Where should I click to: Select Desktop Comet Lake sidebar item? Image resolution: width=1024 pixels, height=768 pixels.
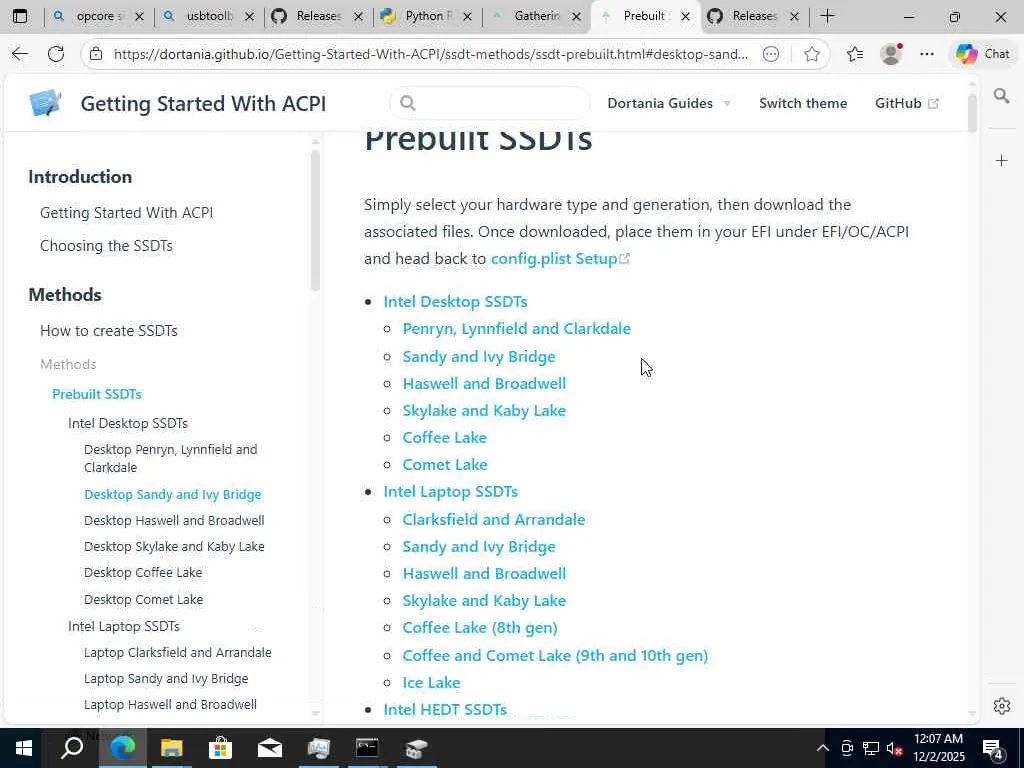point(143,600)
